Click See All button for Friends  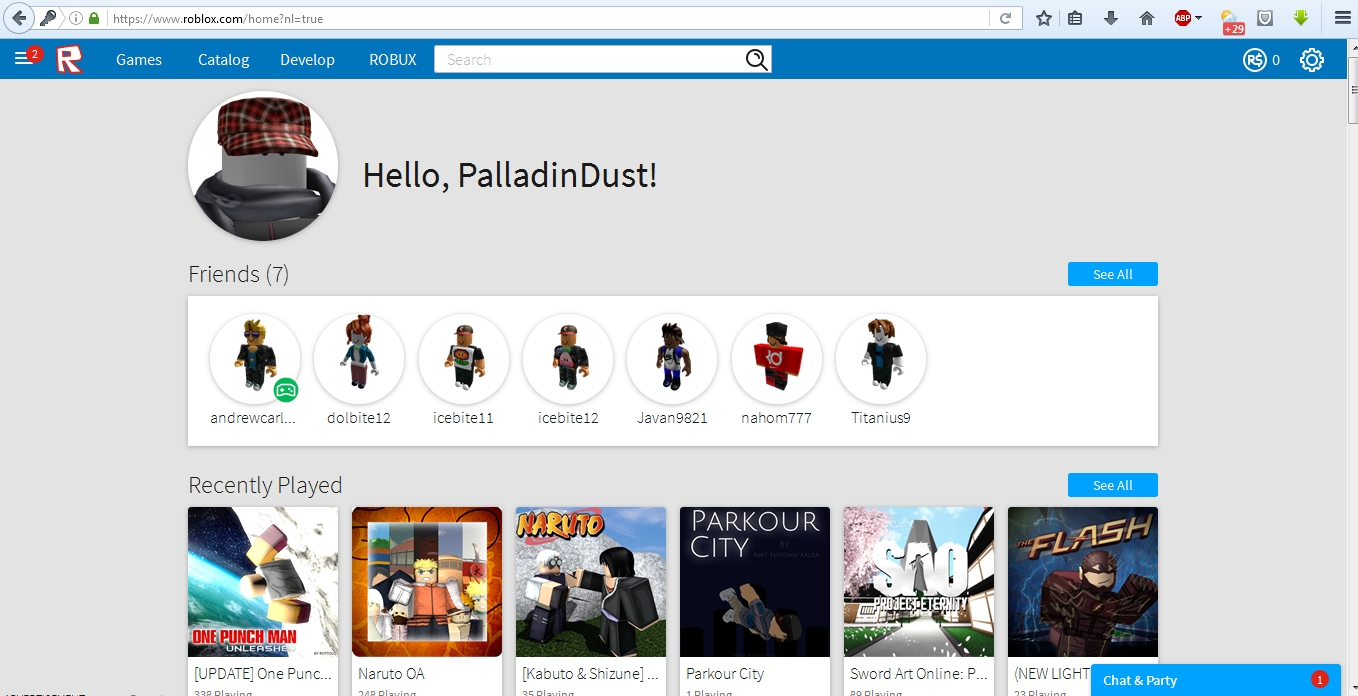[1112, 274]
